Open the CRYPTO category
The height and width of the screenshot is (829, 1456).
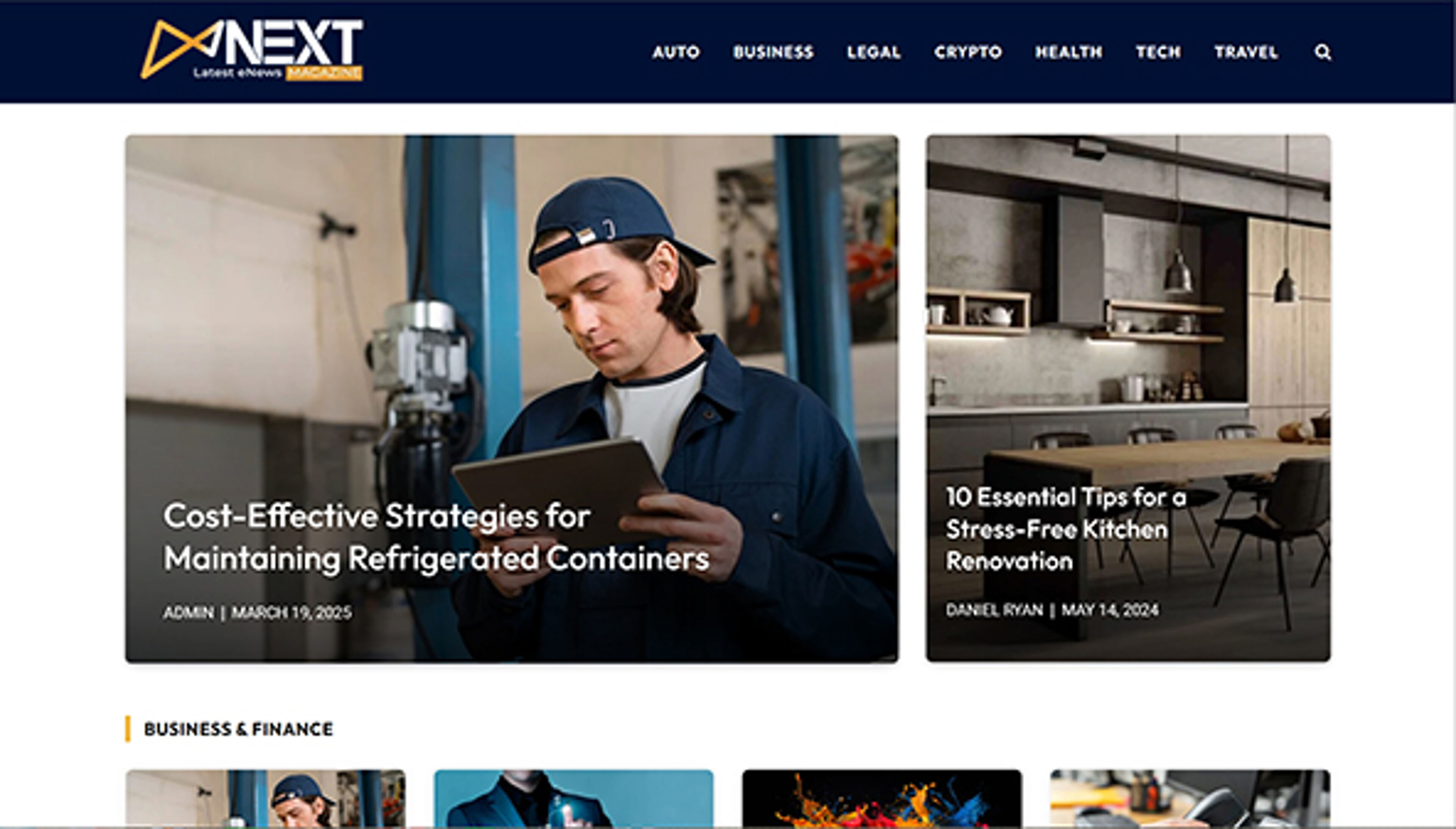[968, 52]
